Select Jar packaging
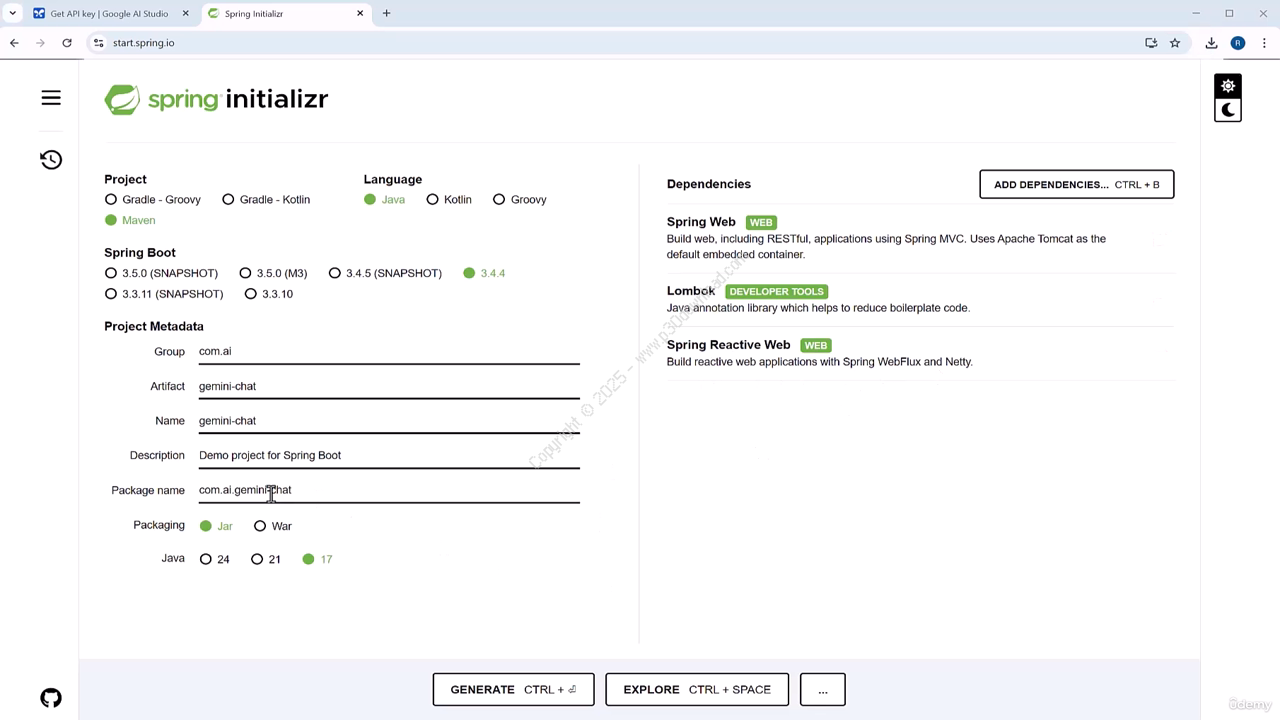Image resolution: width=1280 pixels, height=720 pixels. [216, 526]
